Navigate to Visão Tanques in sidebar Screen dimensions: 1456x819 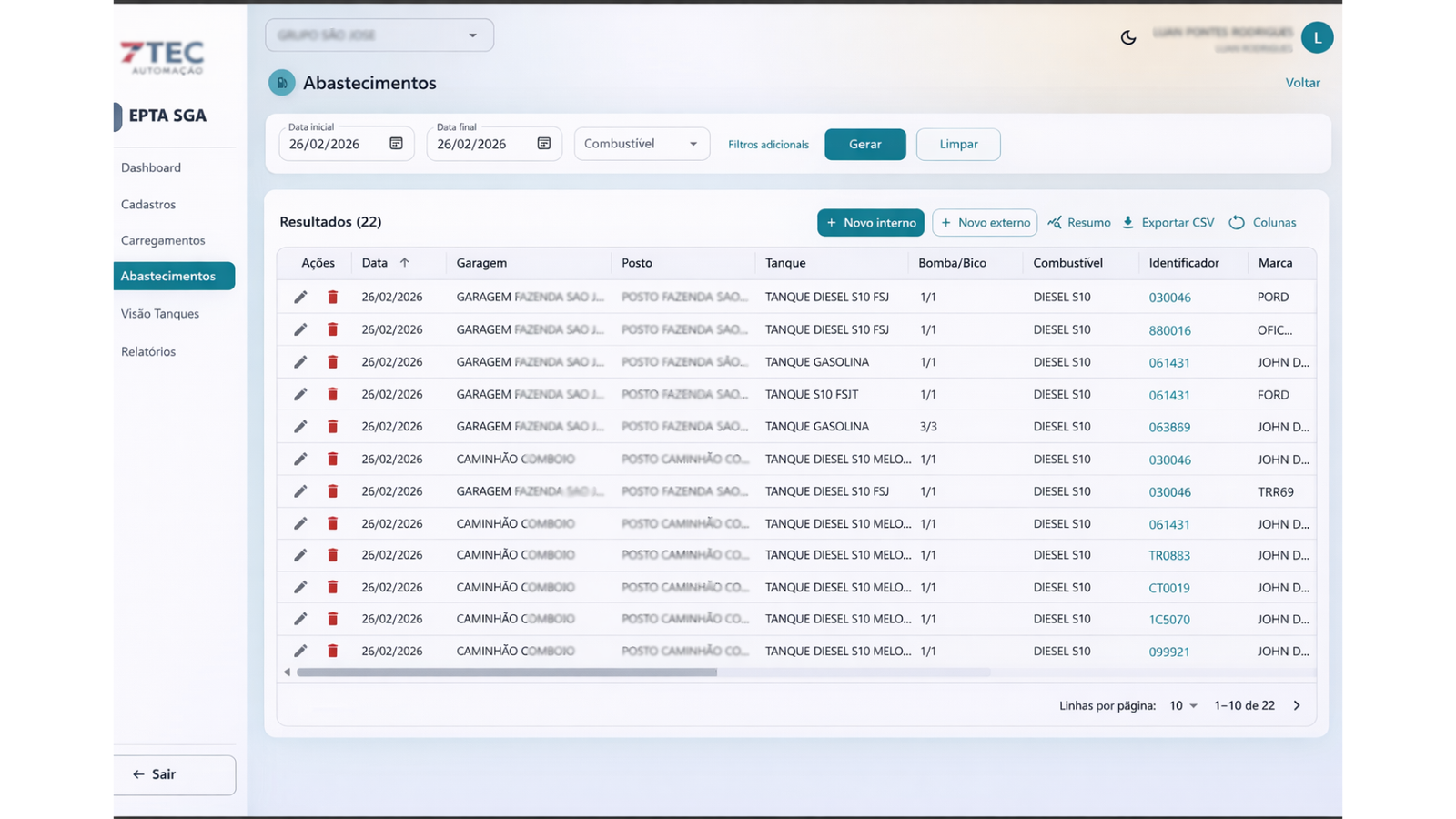[160, 314]
